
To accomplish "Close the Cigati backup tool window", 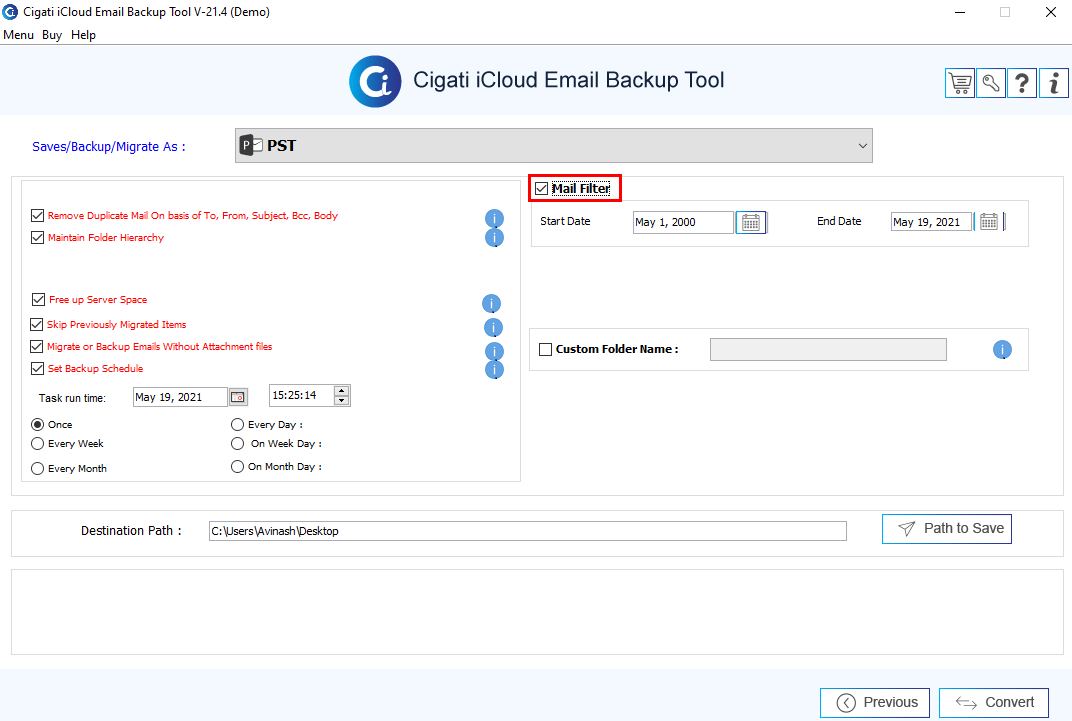I will (1051, 12).
